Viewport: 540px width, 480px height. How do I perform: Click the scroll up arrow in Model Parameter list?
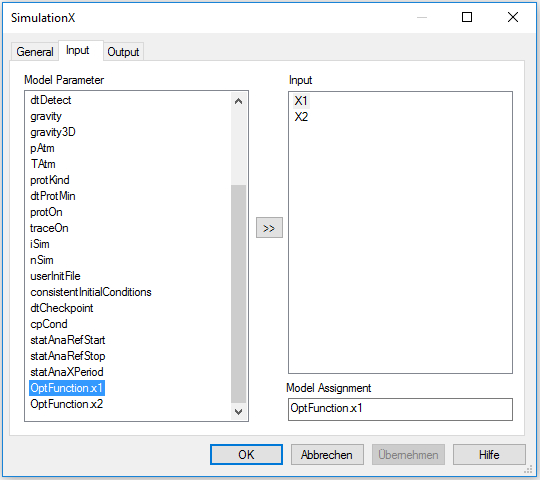pyautogui.click(x=238, y=101)
